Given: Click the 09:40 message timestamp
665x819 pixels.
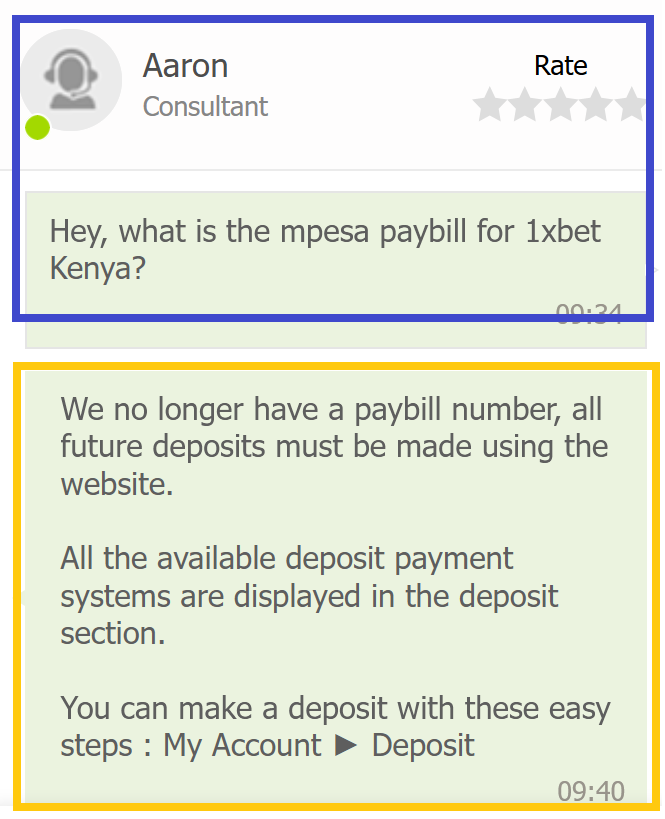Looking at the screenshot, I should (591, 791).
